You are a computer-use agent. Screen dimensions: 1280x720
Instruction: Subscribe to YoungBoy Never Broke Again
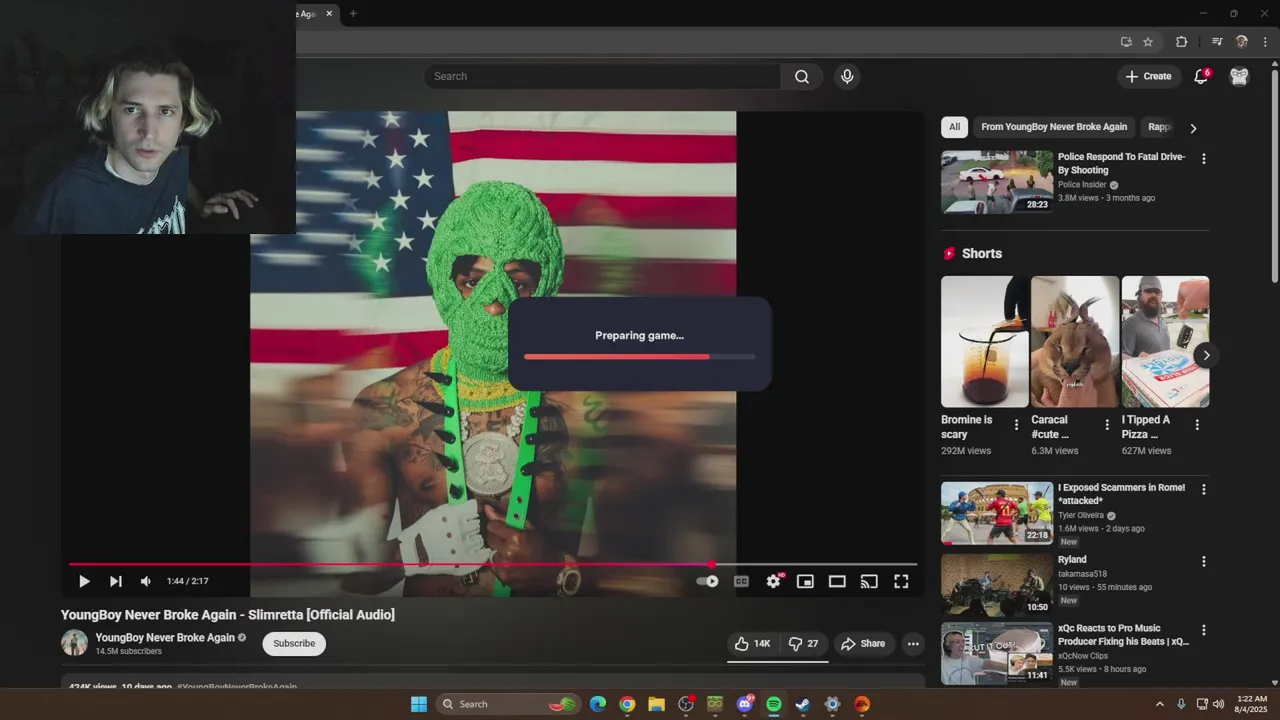tap(294, 644)
